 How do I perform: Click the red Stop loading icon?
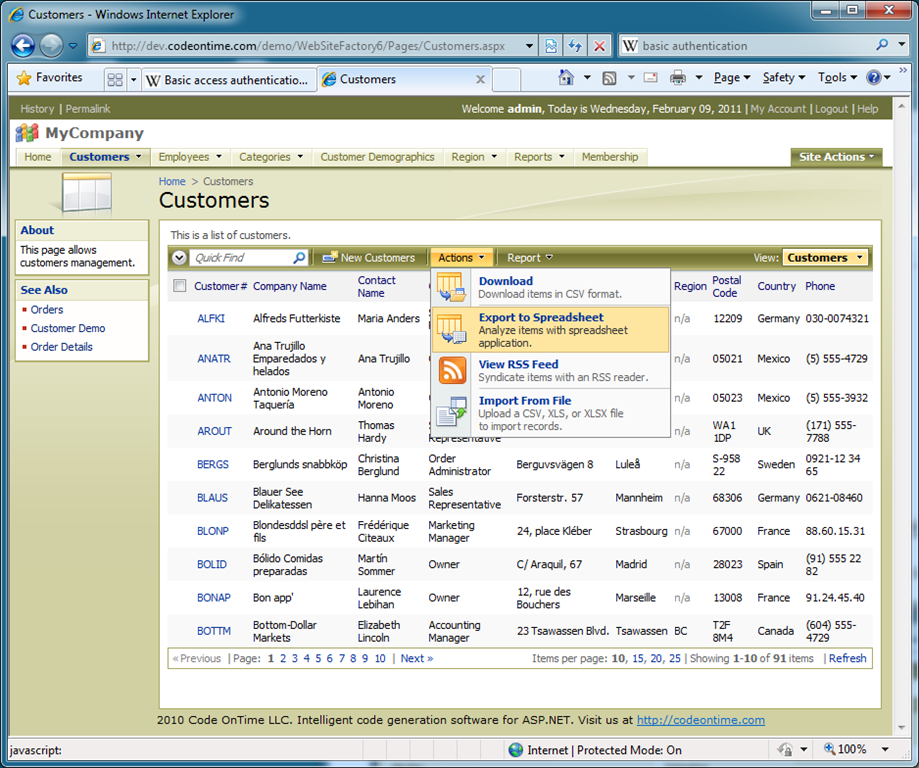(x=599, y=46)
